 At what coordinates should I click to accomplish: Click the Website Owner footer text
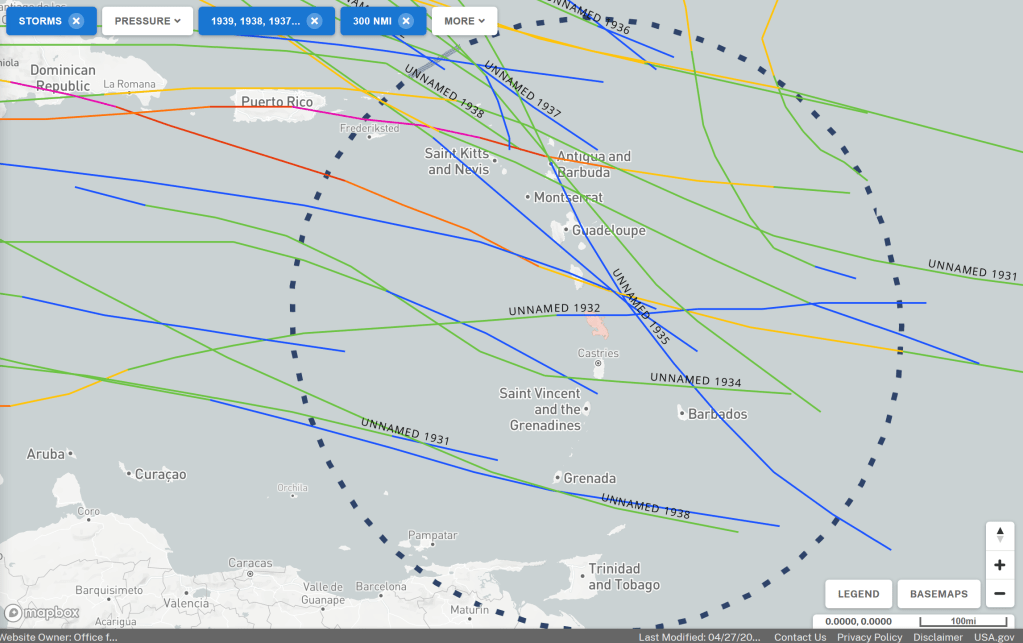59,637
